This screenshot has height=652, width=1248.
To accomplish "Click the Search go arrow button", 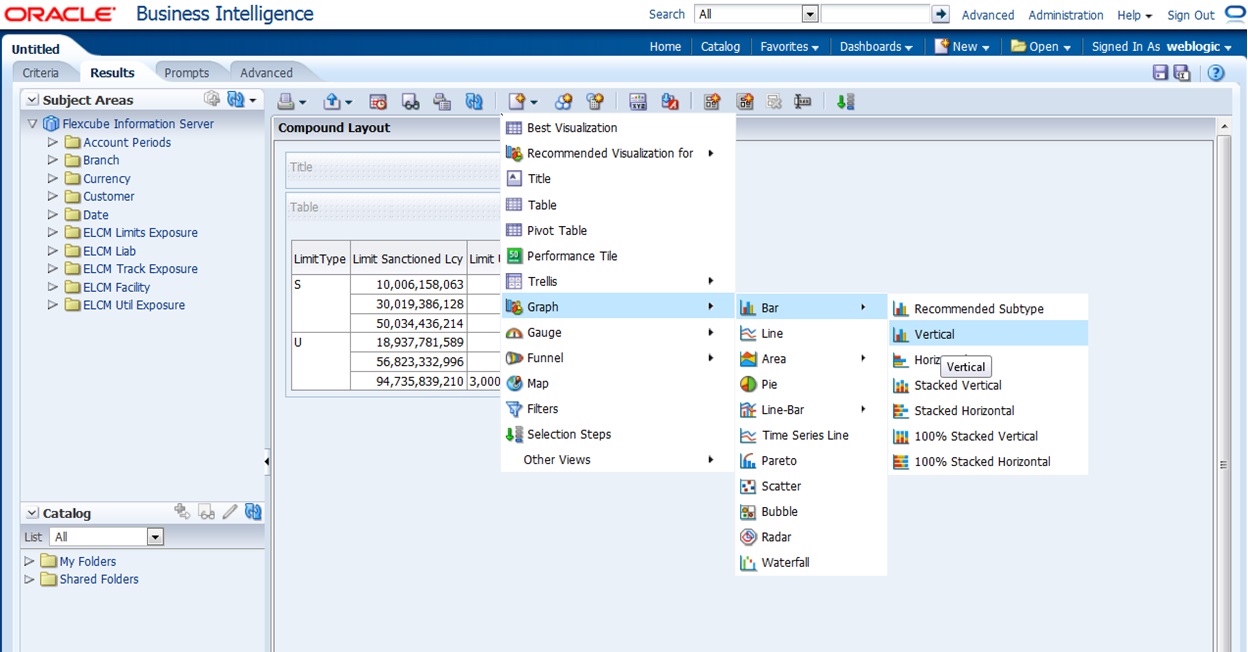I will click(x=940, y=14).
